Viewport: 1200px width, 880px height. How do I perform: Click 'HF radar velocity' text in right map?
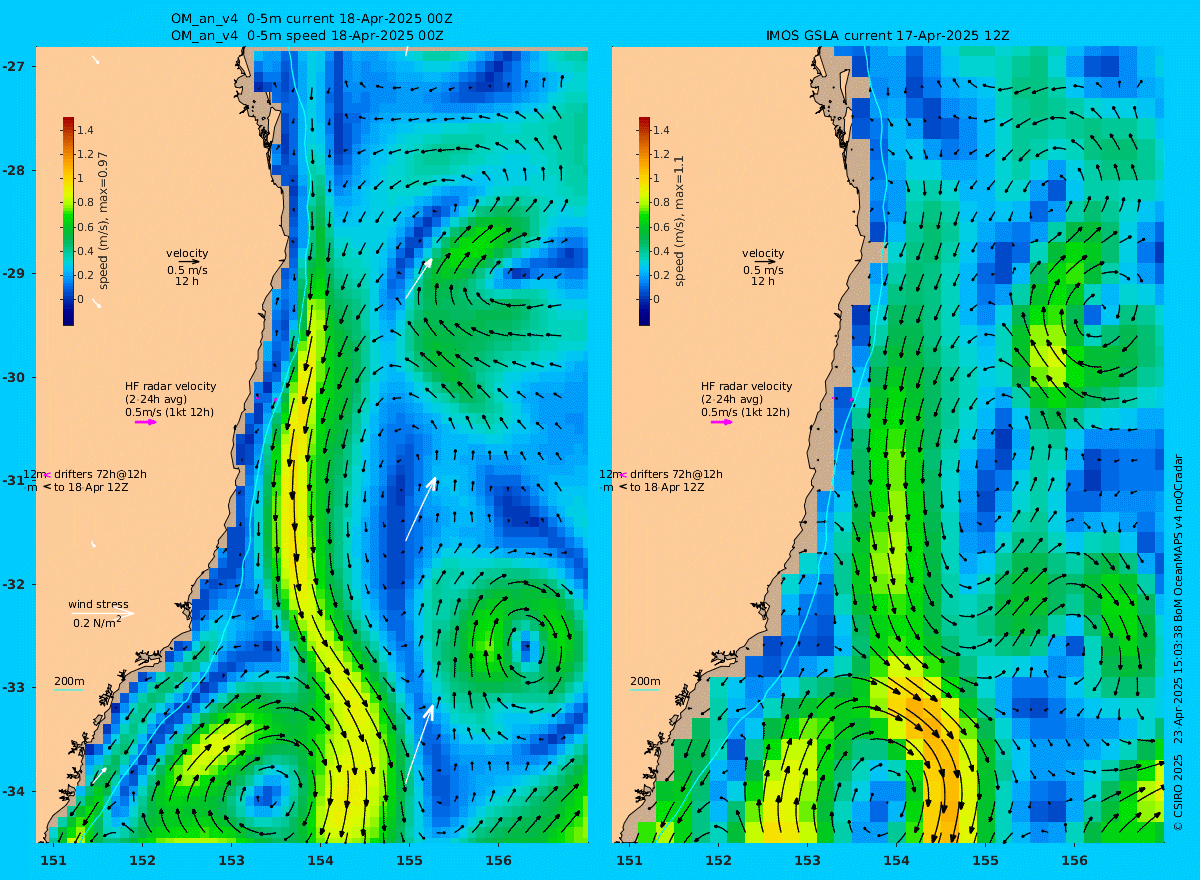point(746,386)
